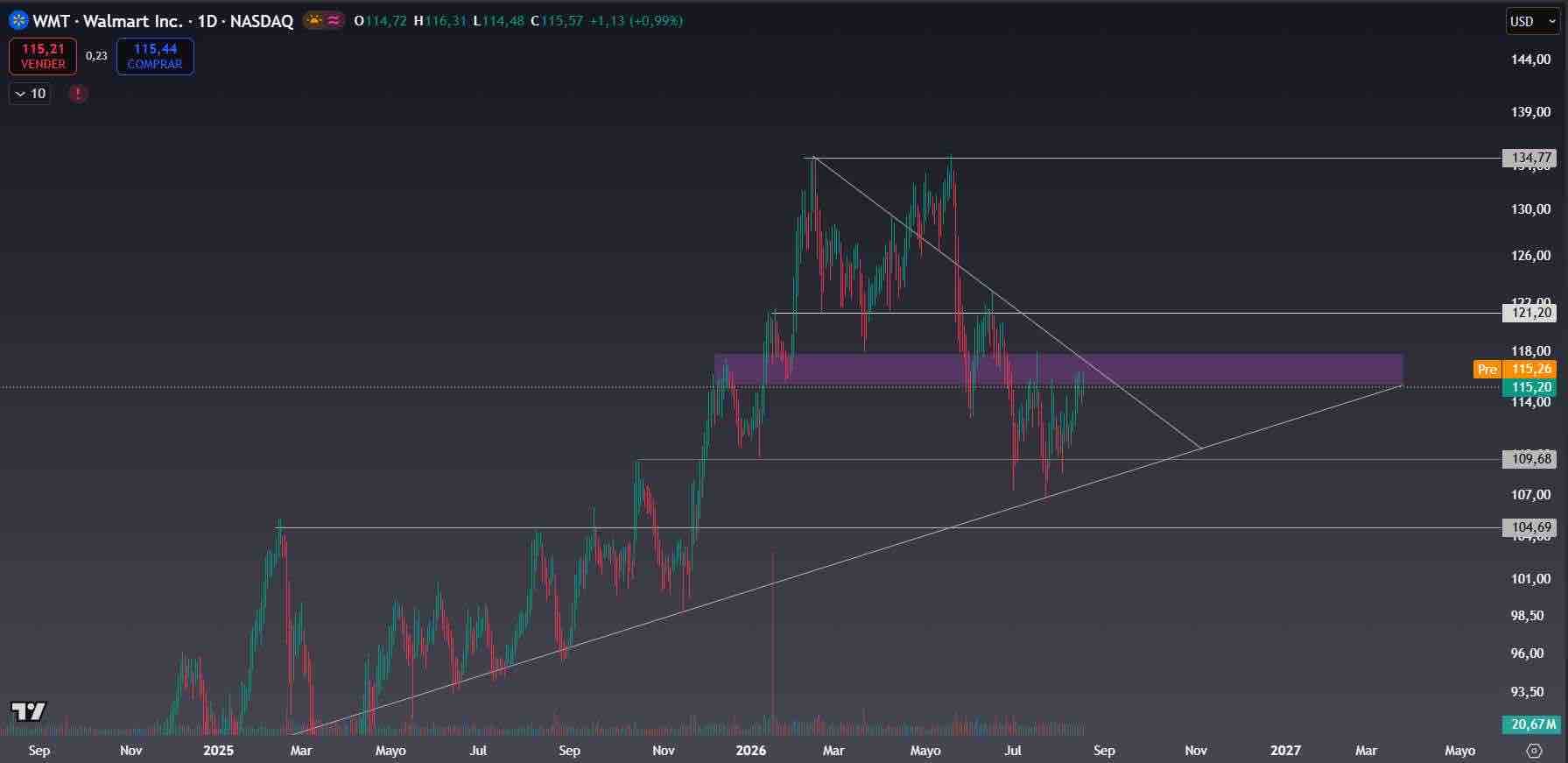The width and height of the screenshot is (1568, 763).
Task: Click the TradingView logo
Action: (x=28, y=711)
